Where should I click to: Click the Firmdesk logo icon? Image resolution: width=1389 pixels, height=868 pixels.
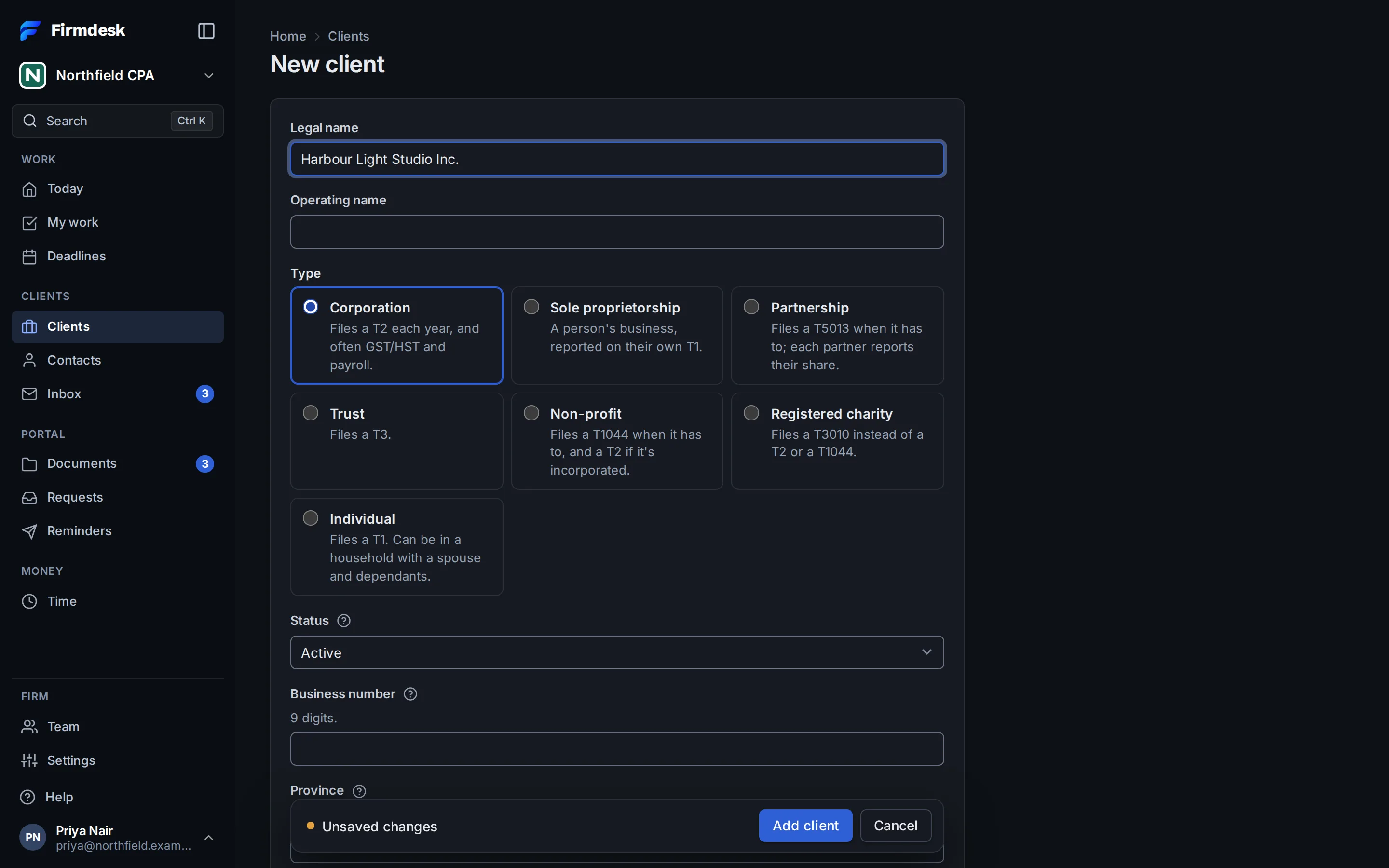(30, 30)
